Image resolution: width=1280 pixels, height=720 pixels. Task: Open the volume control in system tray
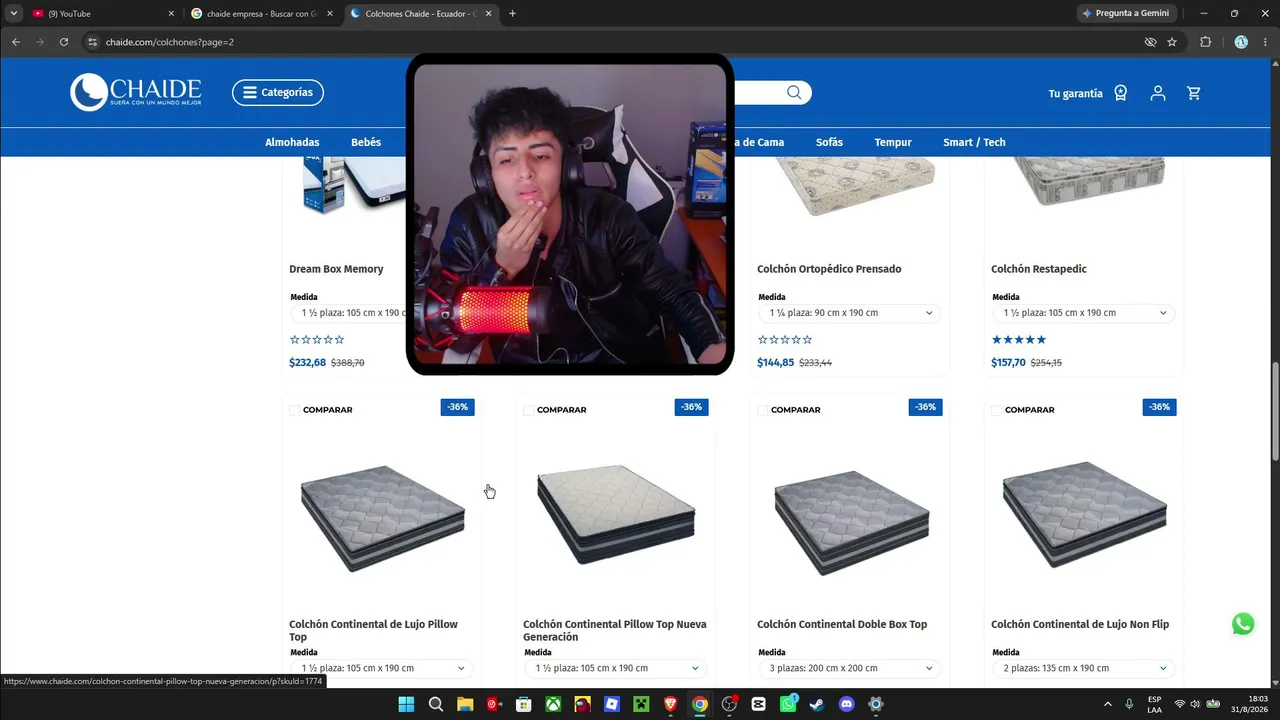tap(1195, 704)
